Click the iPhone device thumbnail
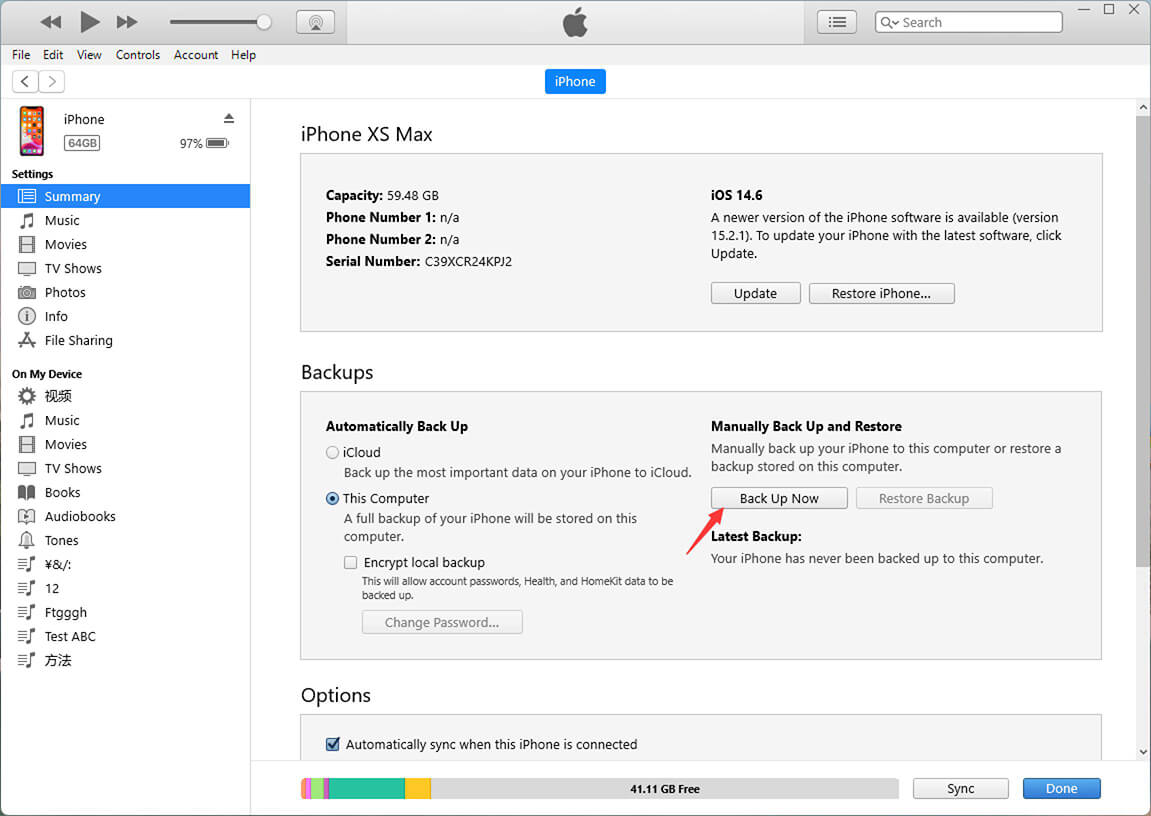 tap(32, 131)
